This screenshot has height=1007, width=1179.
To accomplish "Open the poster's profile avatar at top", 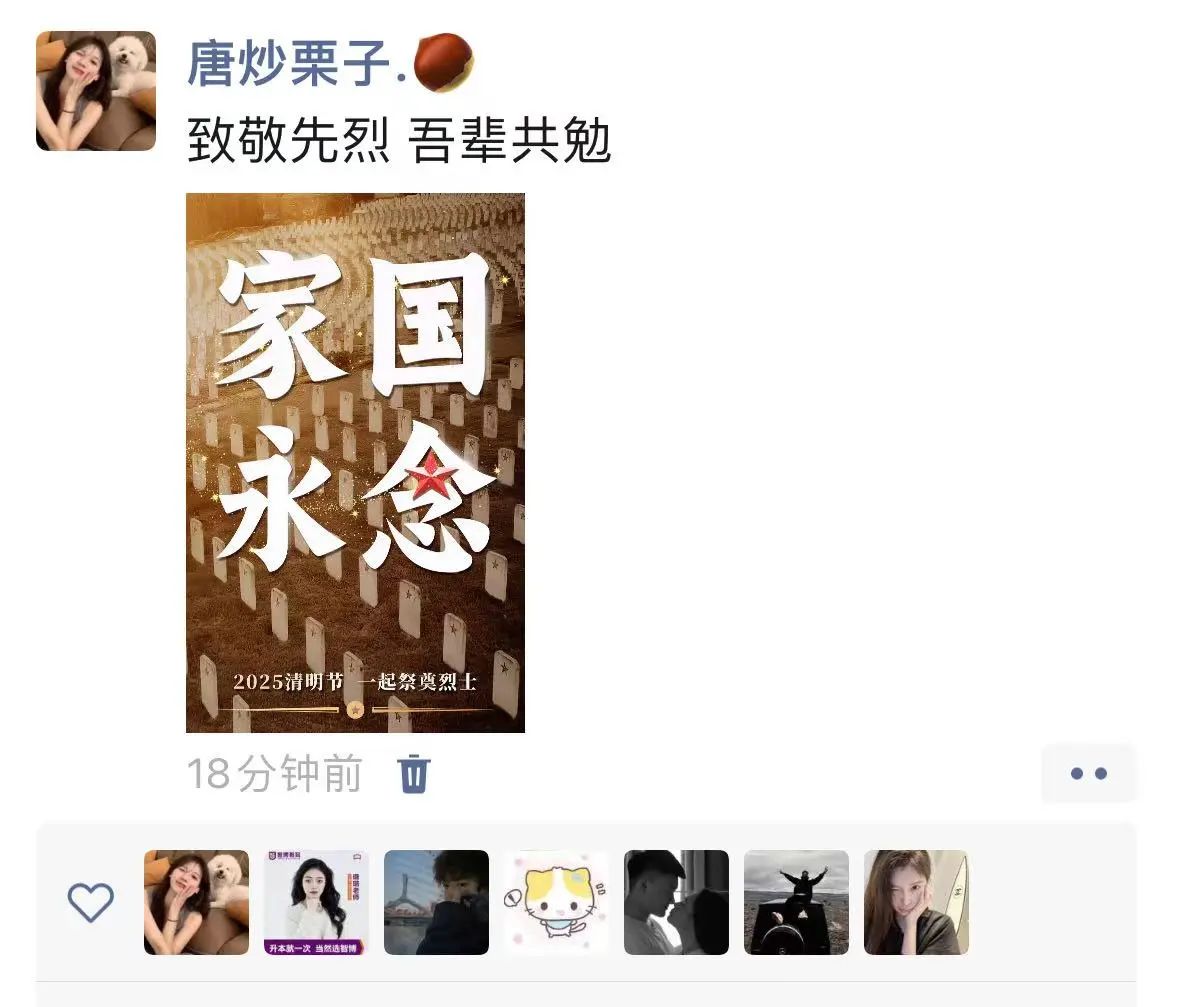I will [x=96, y=91].
